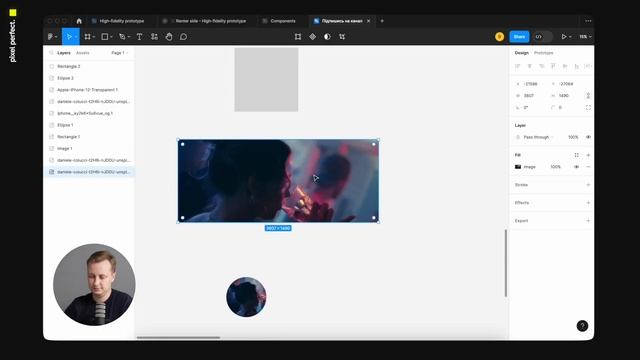Screen dimensions: 640x360
Task: Click the vertical canvas scrollbar
Action: [x=506, y=263]
